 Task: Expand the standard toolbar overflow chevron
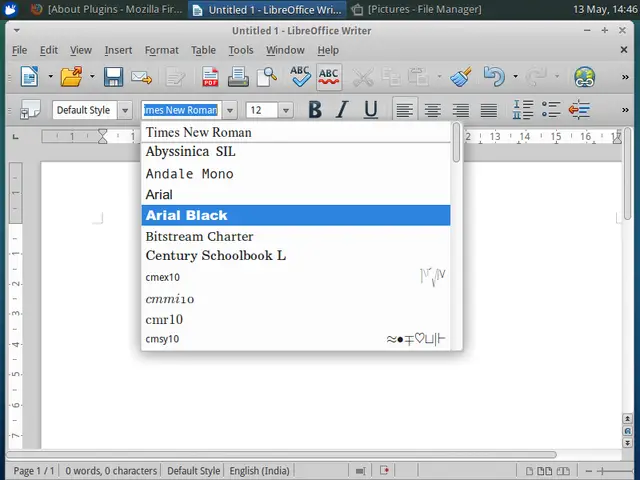pyautogui.click(x=625, y=77)
